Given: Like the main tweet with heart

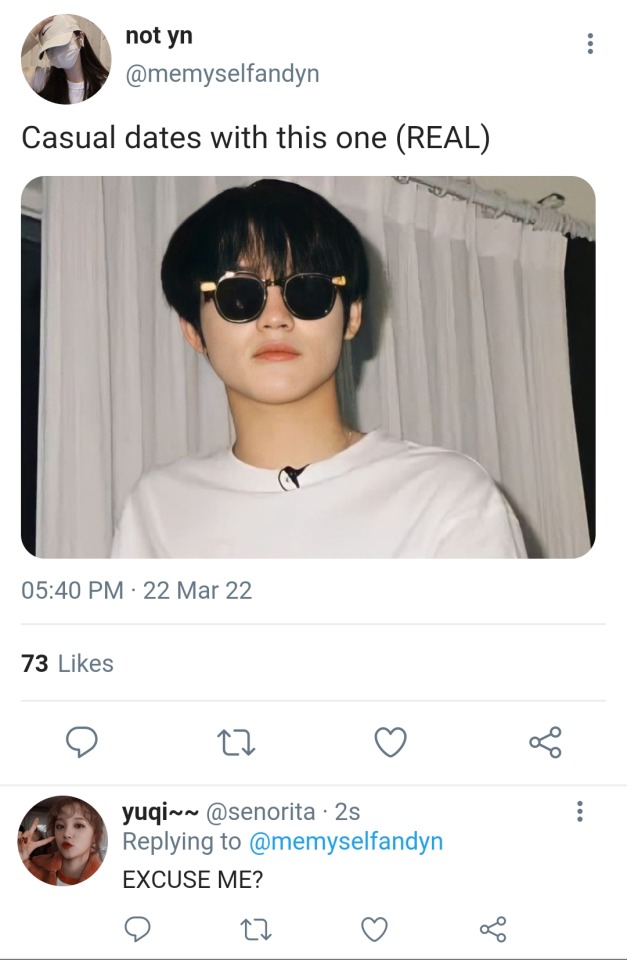Looking at the screenshot, I should (390, 742).
